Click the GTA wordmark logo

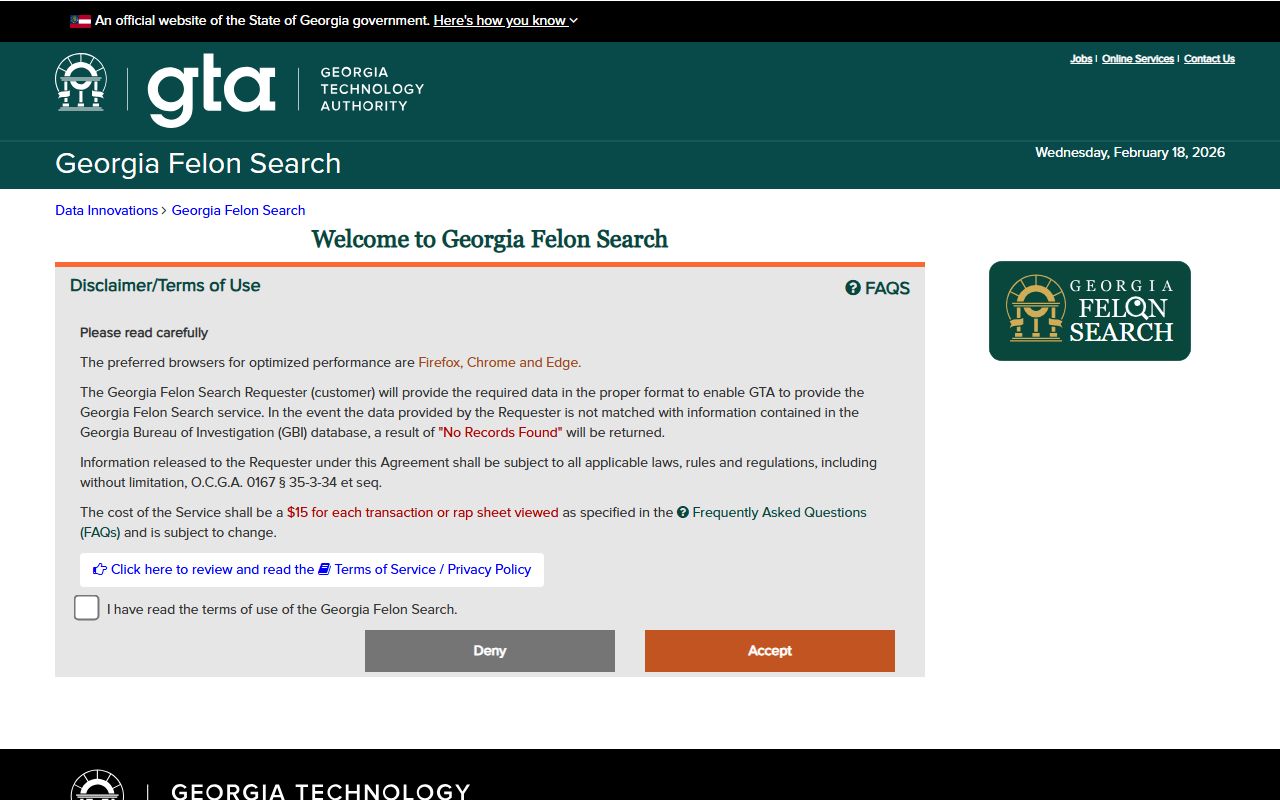pyautogui.click(x=211, y=92)
